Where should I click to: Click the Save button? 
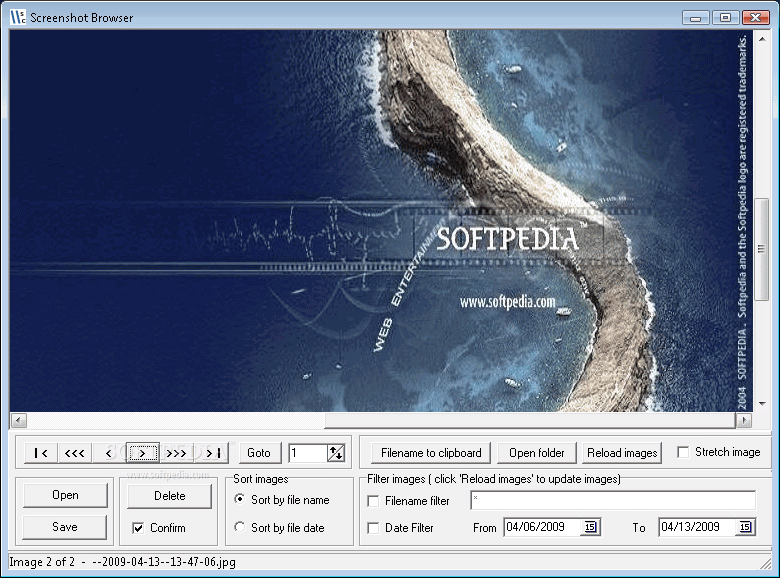tap(65, 527)
